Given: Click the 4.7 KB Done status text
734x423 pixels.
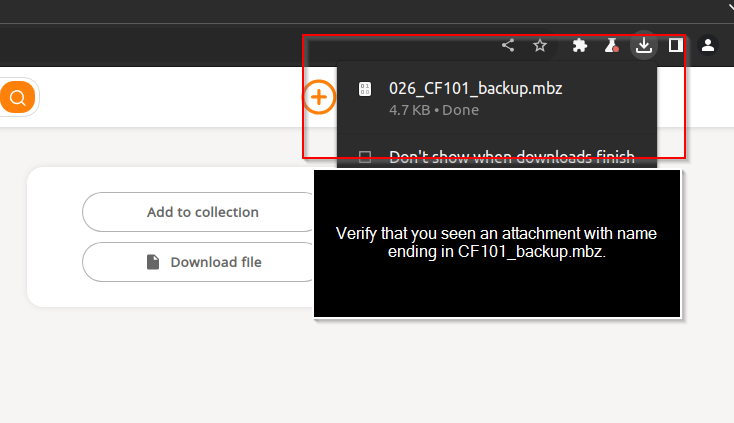Looking at the screenshot, I should (434, 110).
